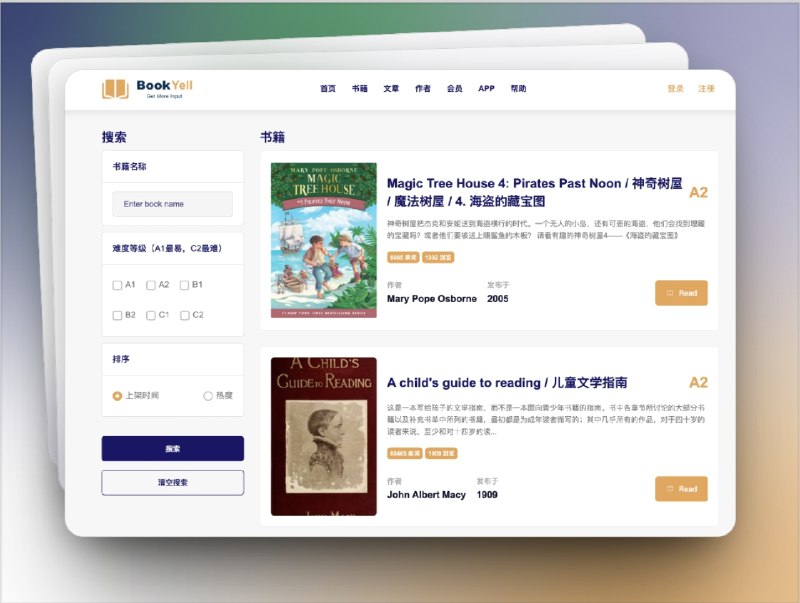Click the 清空搜索 clear search button
Image resolution: width=800 pixels, height=603 pixels.
click(172, 483)
